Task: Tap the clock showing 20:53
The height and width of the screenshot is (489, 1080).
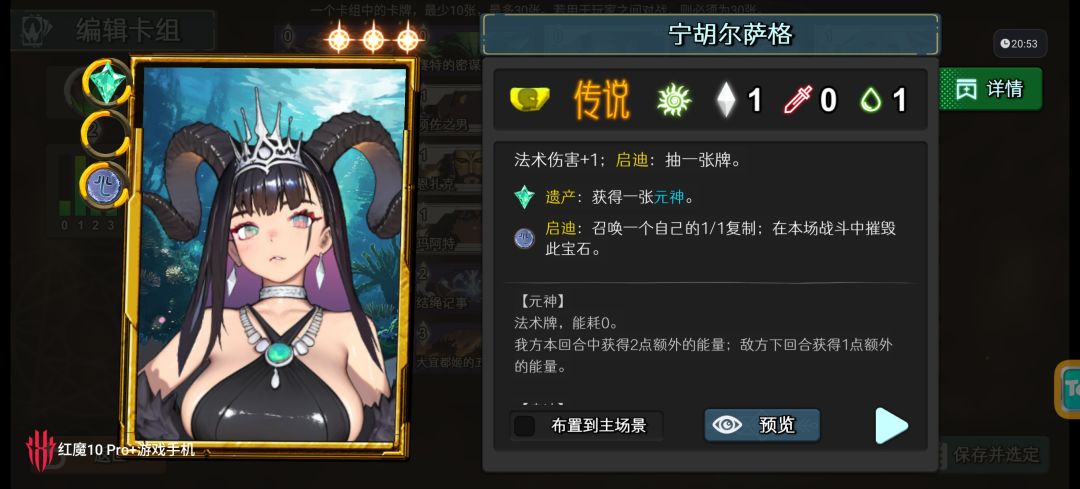Action: coord(1020,43)
